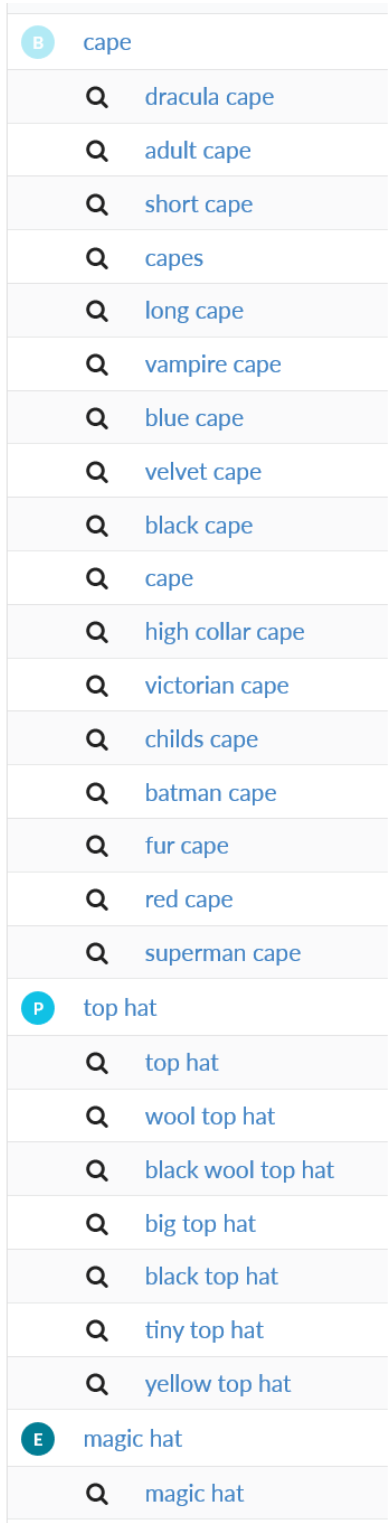
Task: Click the E badge icon for magic hat group
Action: (38, 1440)
